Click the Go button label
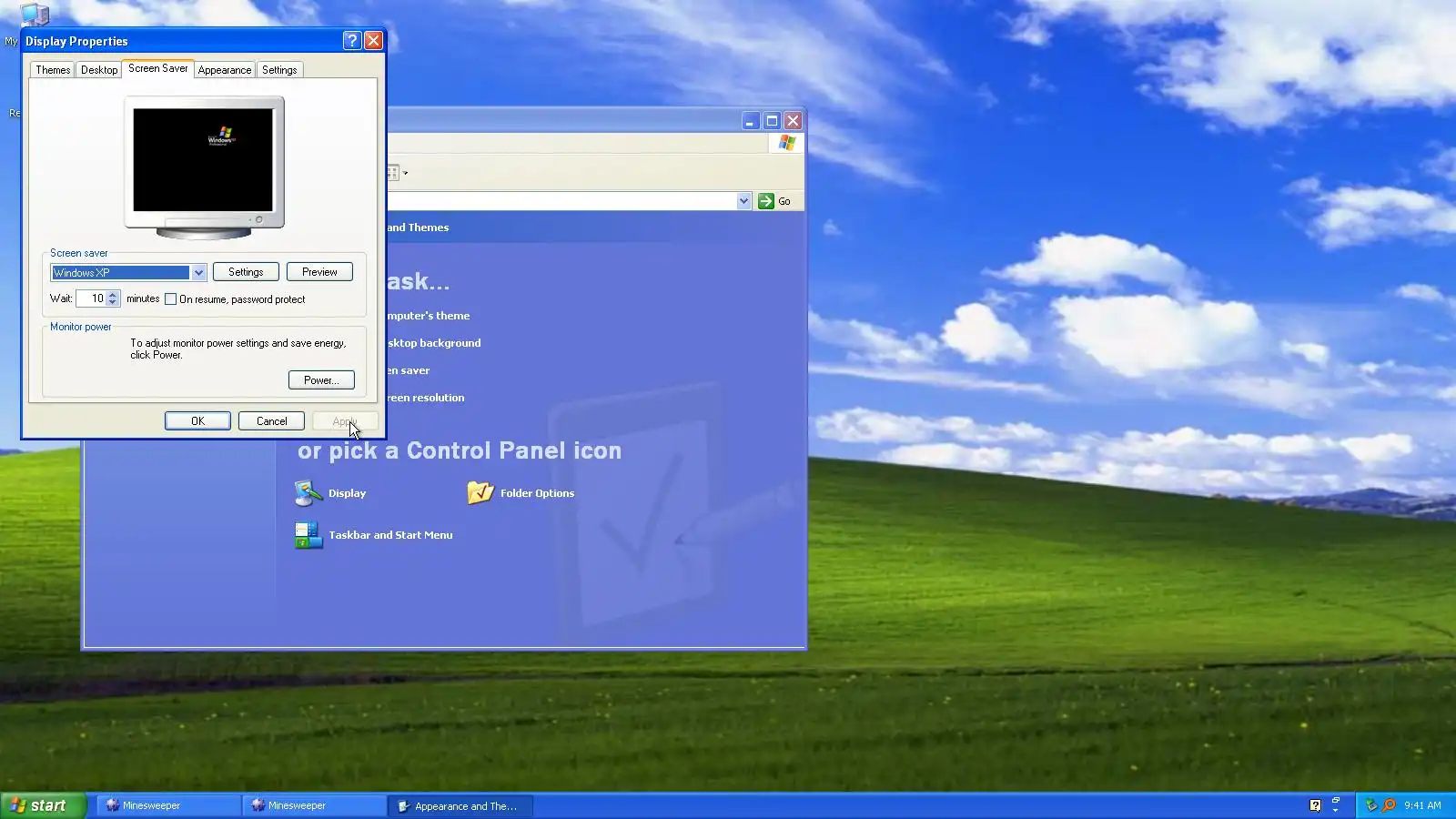Image resolution: width=1456 pixels, height=819 pixels. tap(784, 201)
